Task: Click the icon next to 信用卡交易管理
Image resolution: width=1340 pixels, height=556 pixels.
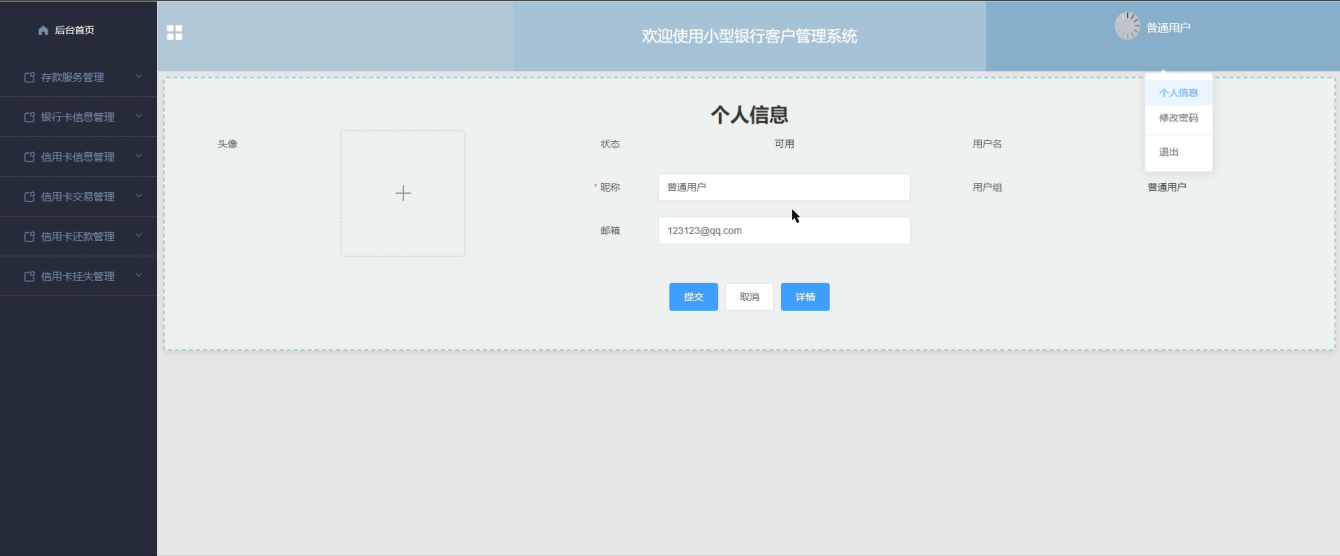Action: (29, 197)
